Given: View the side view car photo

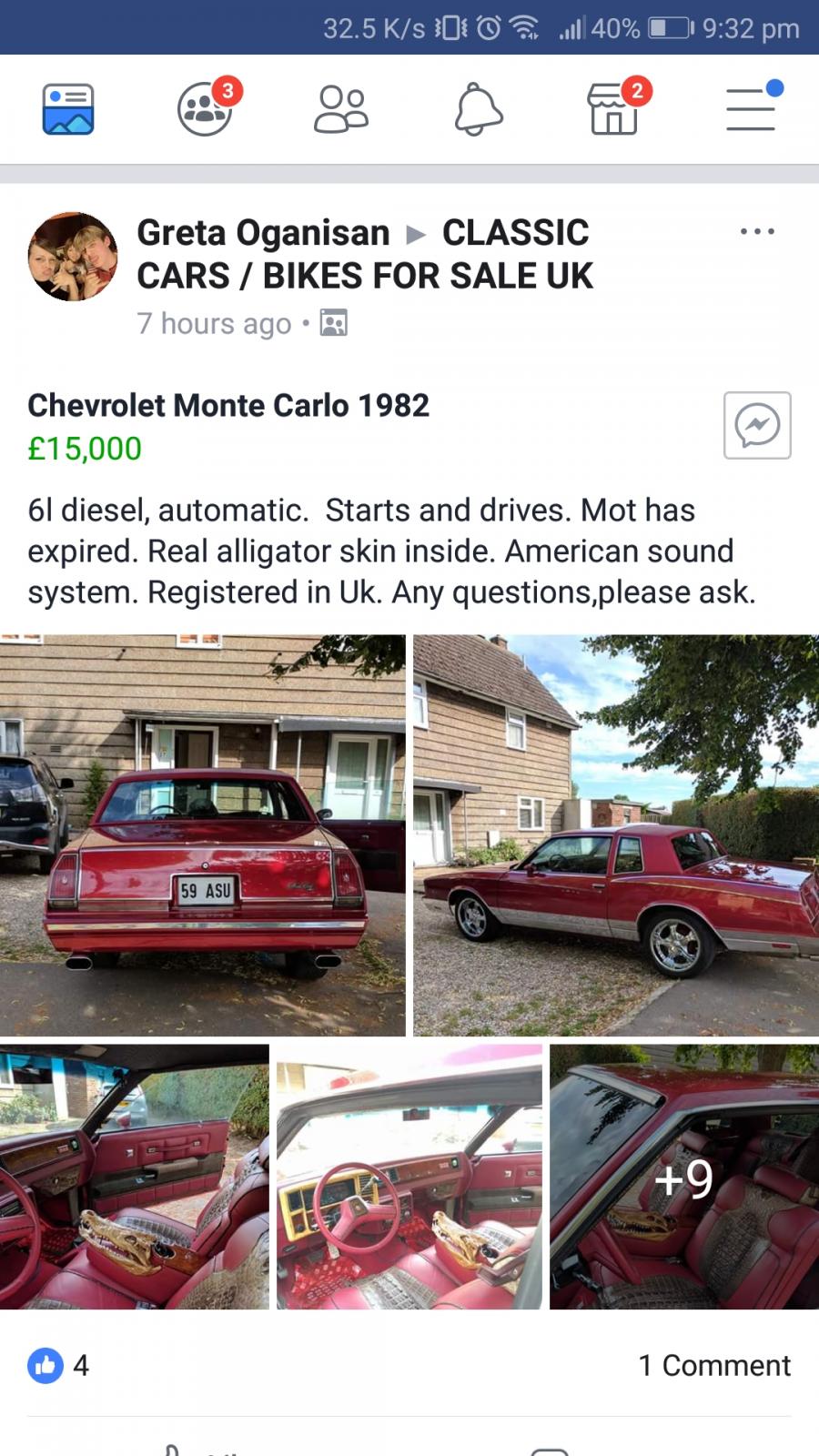Looking at the screenshot, I should [616, 835].
